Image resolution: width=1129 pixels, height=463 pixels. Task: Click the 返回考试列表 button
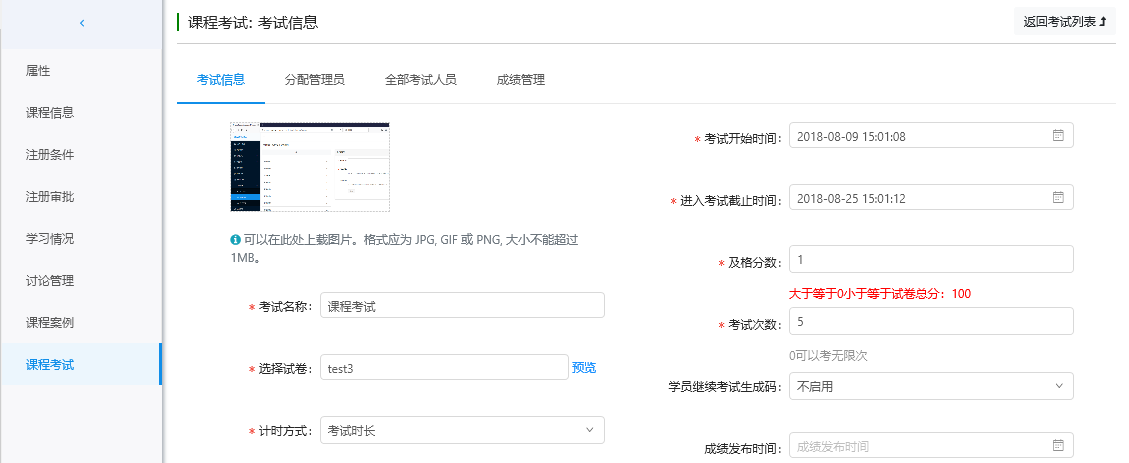[1064, 21]
